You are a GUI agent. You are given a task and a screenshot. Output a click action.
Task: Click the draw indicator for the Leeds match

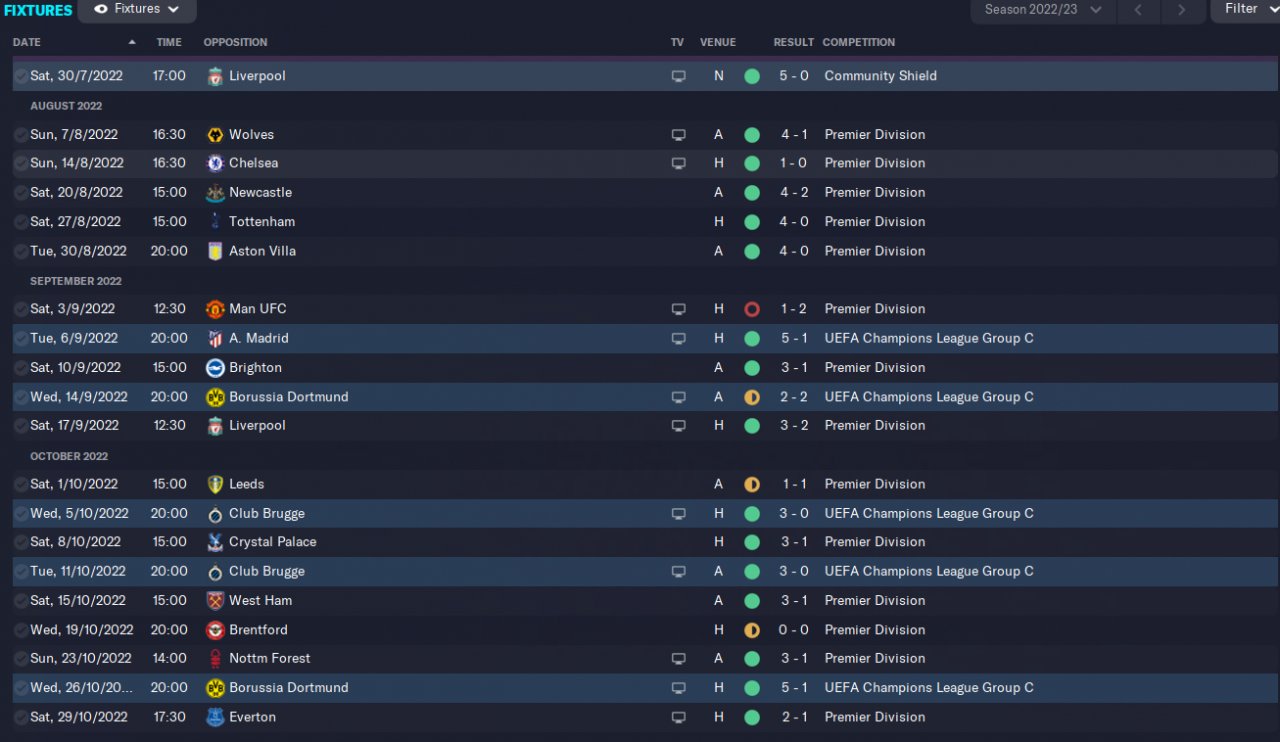752,484
